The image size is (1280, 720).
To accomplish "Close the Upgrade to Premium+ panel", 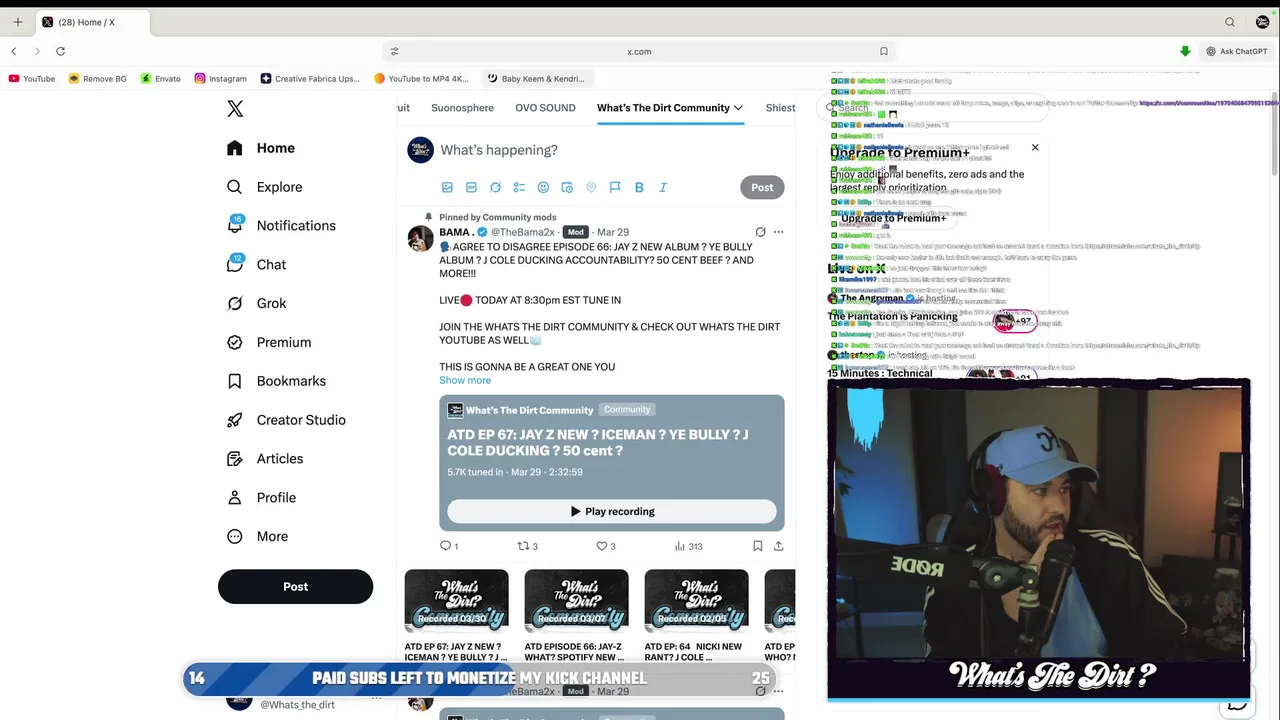I will (x=1035, y=148).
